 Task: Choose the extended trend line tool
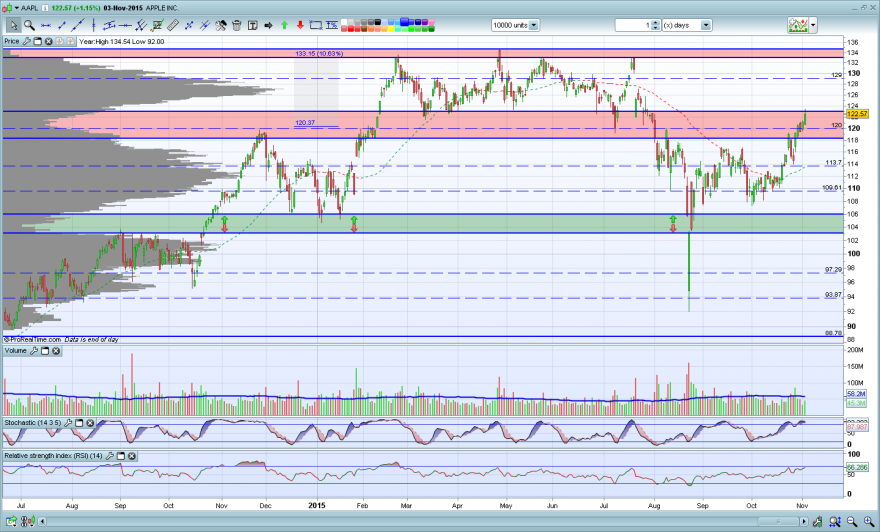(77, 25)
